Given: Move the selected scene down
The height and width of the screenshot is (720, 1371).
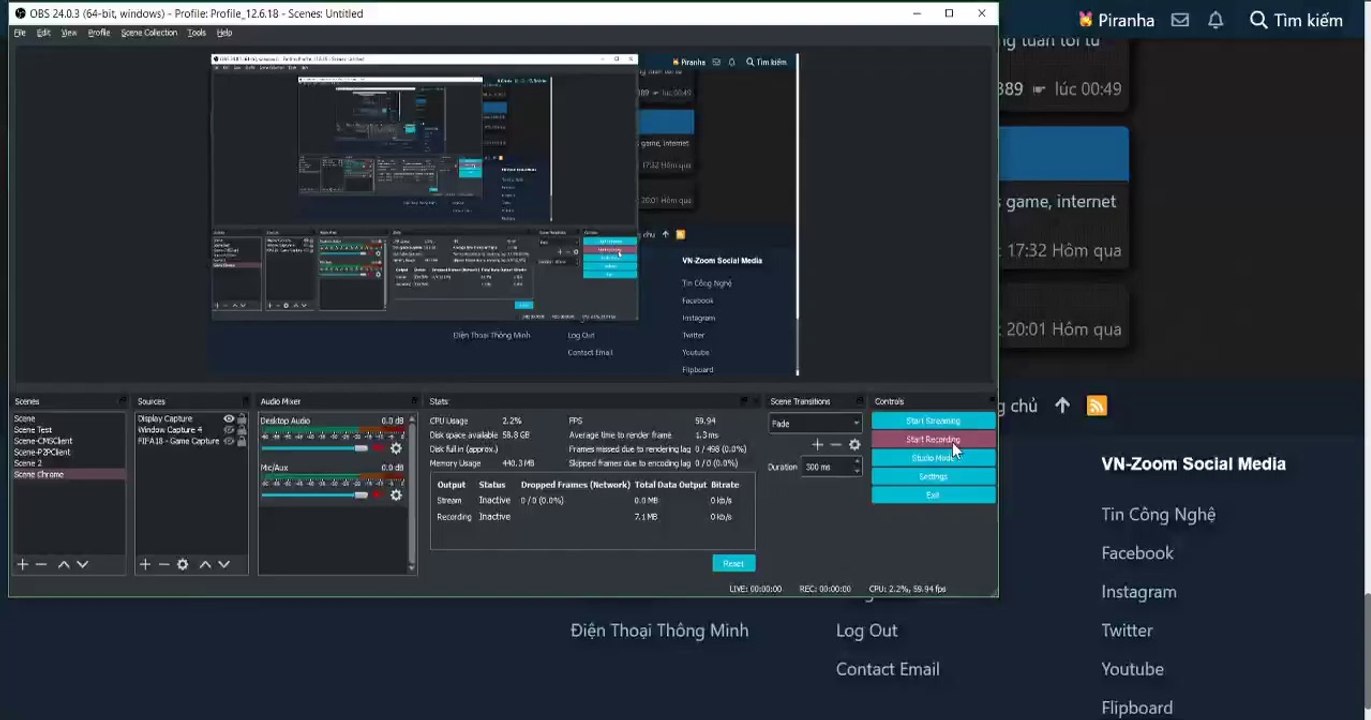Looking at the screenshot, I should point(83,565).
